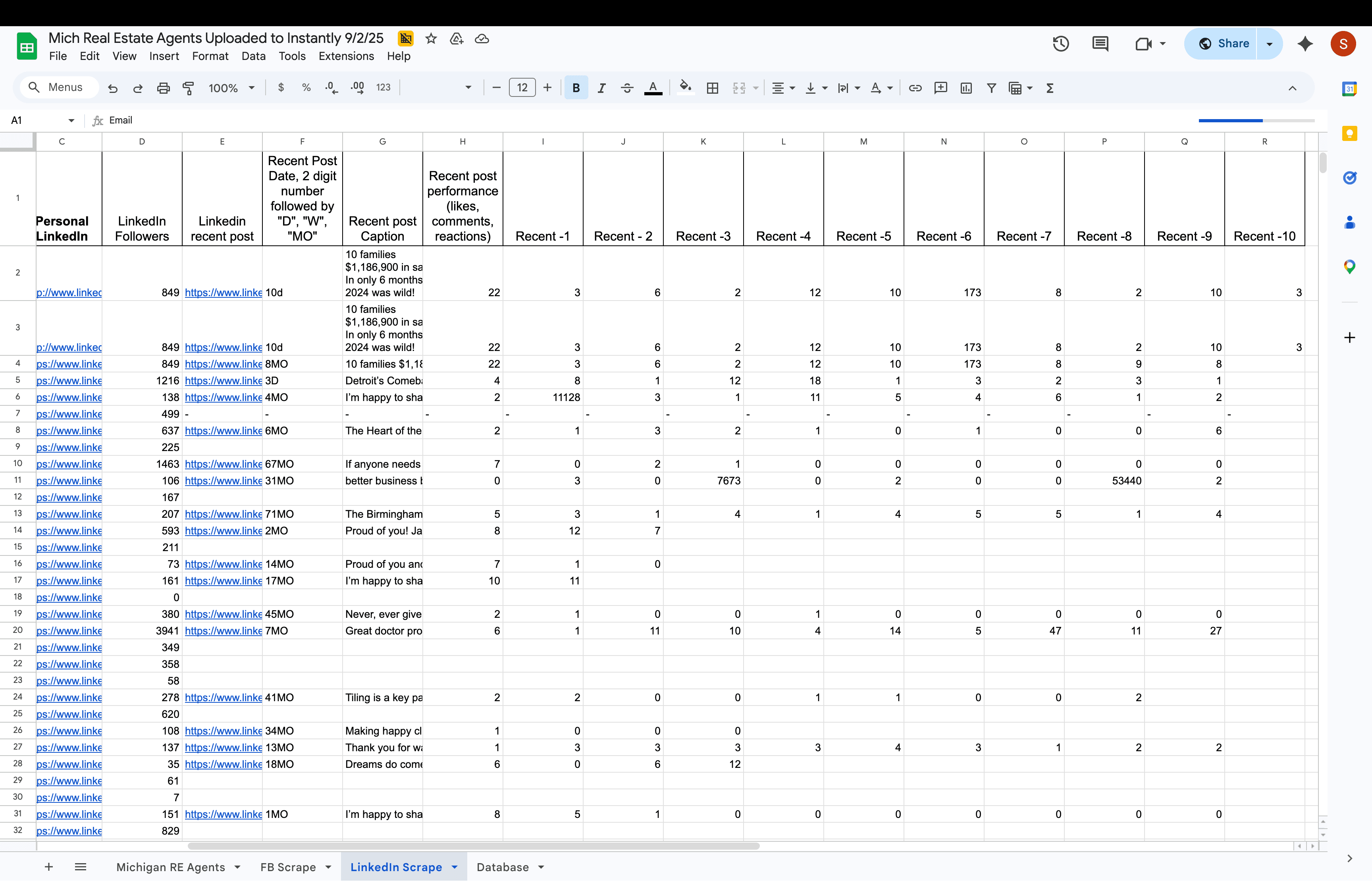Open Google Keep side panel

pyautogui.click(x=1349, y=134)
